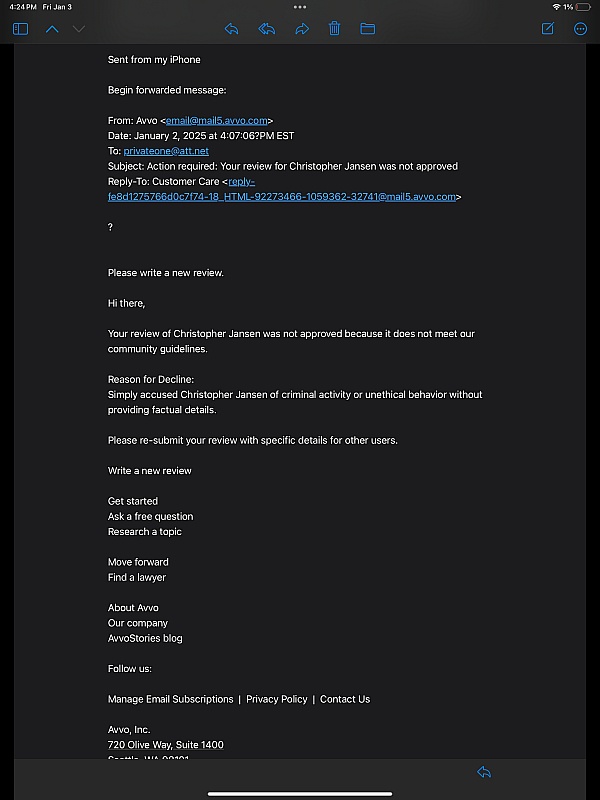This screenshot has height=800, width=600.
Task: Tap the home indicator bar
Action: (x=300, y=794)
